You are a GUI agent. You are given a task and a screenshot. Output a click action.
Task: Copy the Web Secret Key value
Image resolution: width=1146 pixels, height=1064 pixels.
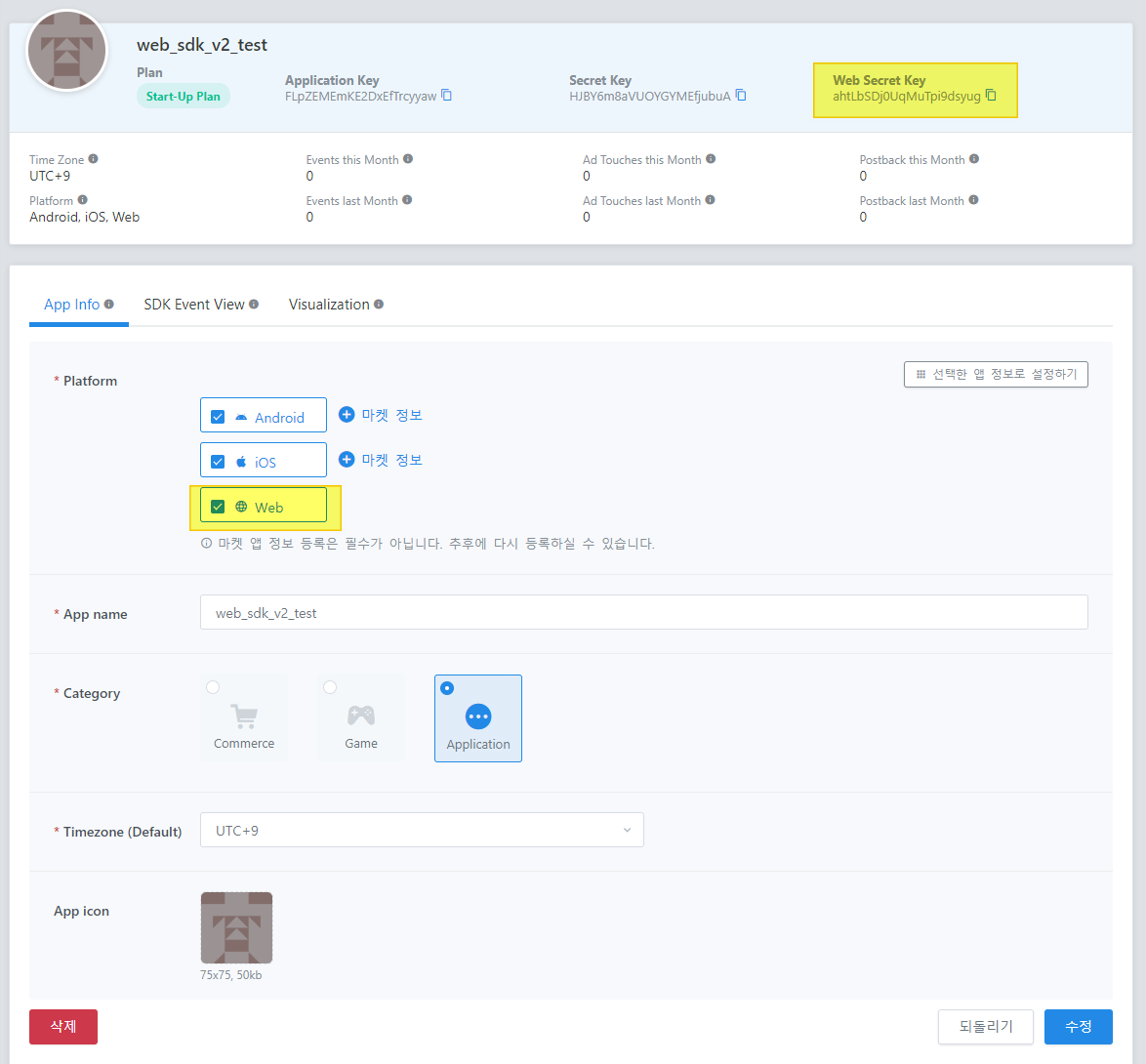(991, 96)
